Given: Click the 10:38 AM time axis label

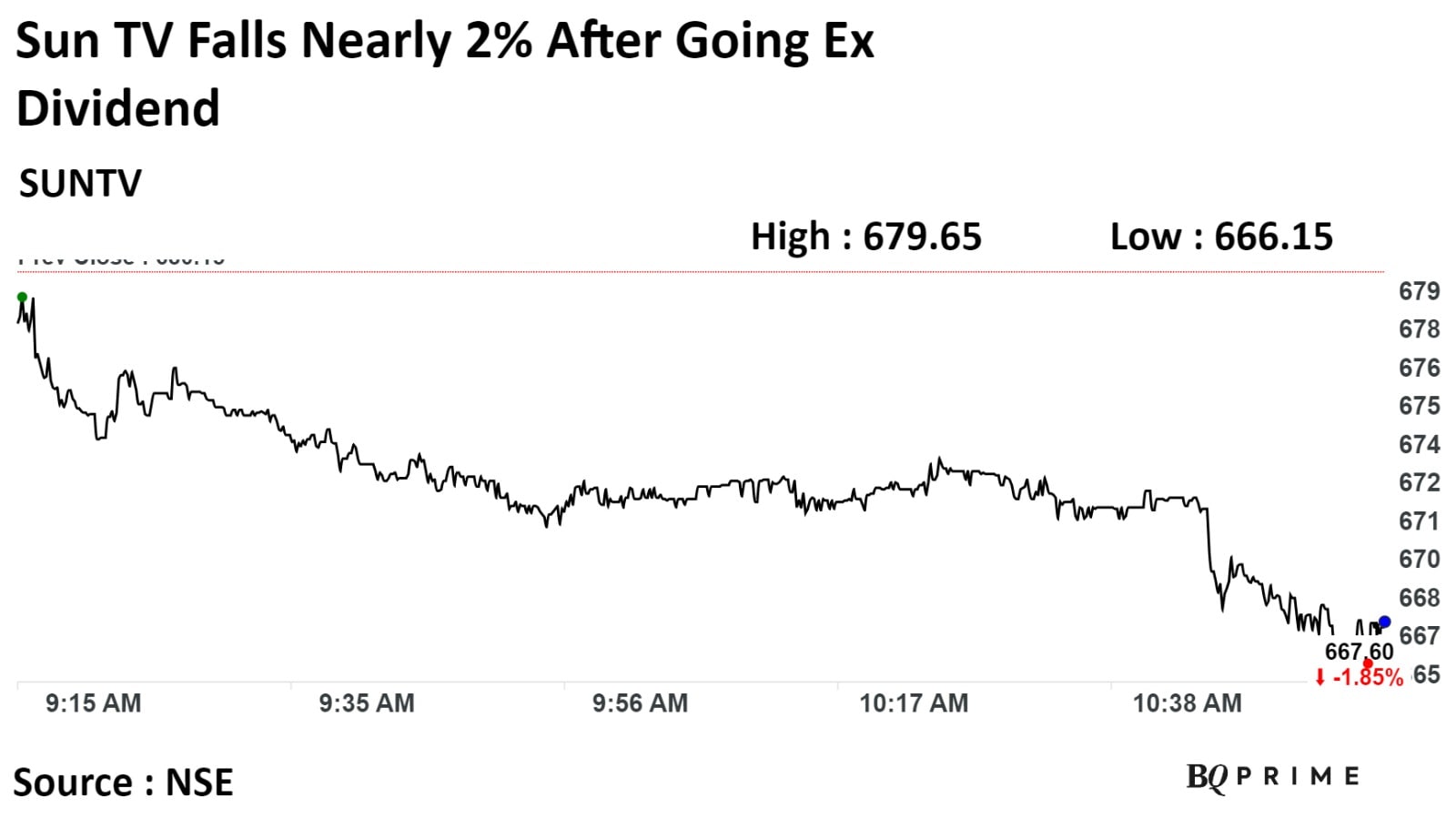Looking at the screenshot, I should pos(1187,703).
